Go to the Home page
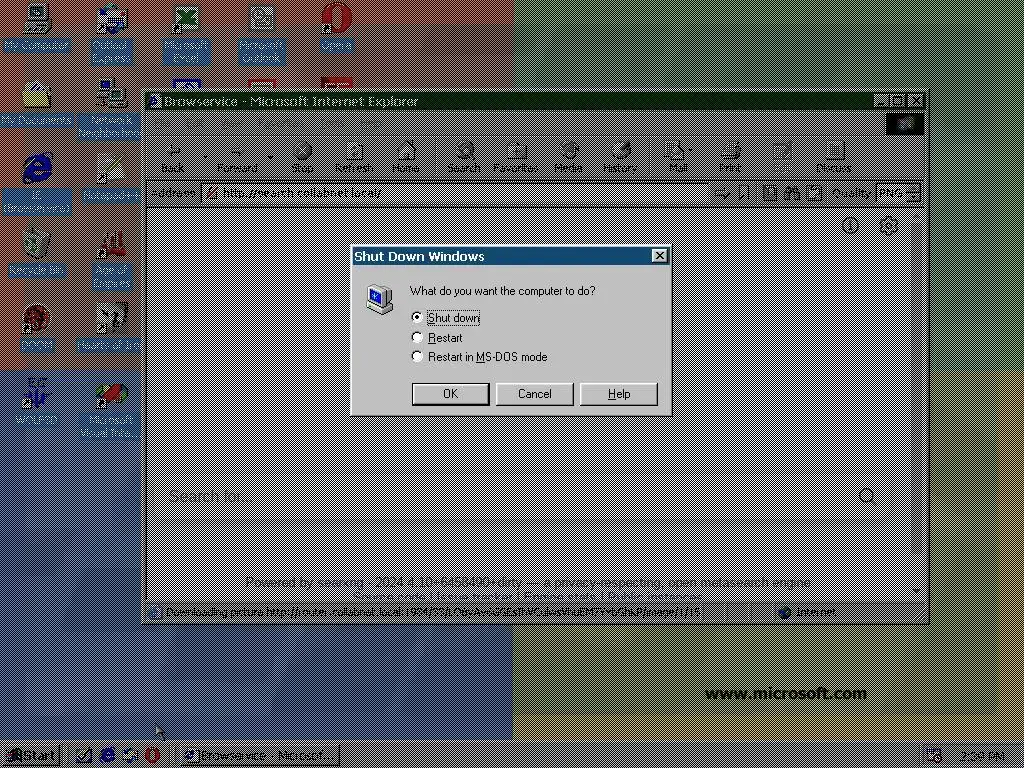This screenshot has height=768, width=1024. click(x=406, y=157)
